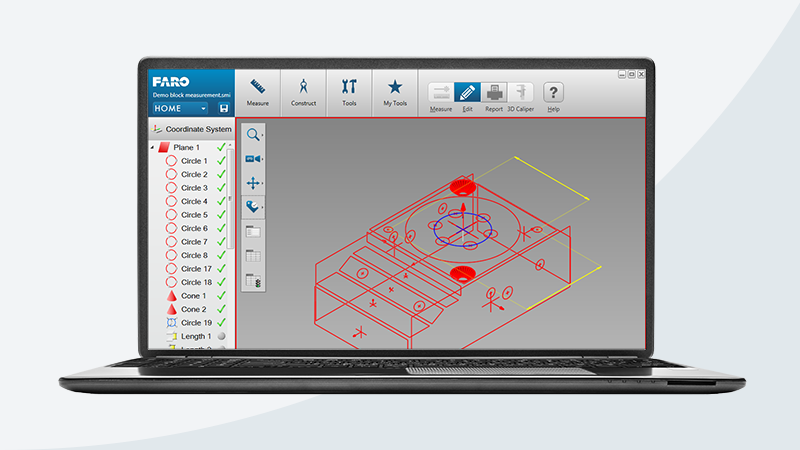Select the label tag tool

point(253,207)
